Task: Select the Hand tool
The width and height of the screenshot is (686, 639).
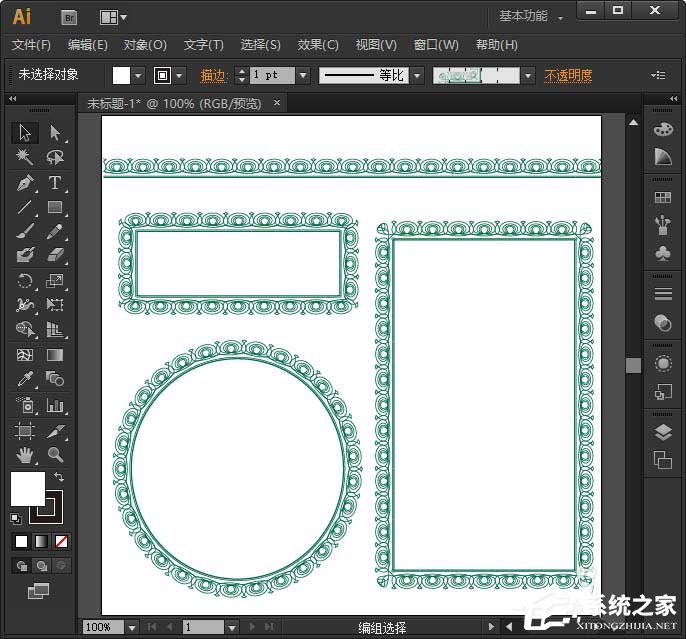Action: point(25,455)
